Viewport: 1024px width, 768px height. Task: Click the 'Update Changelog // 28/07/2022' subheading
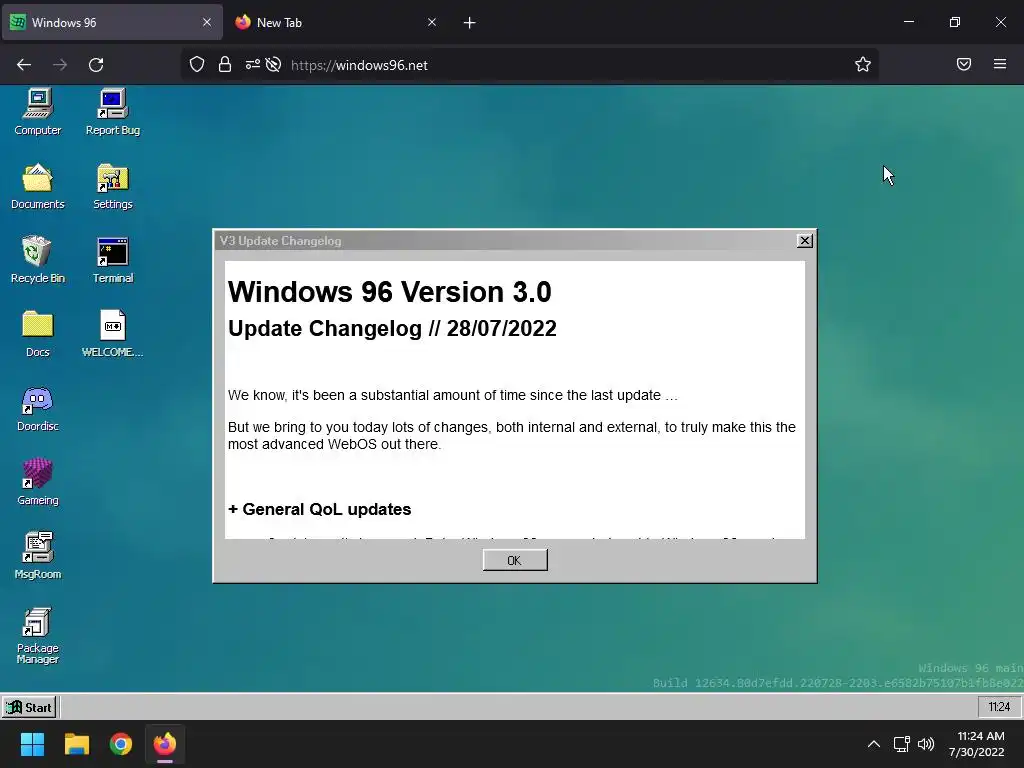tap(392, 328)
